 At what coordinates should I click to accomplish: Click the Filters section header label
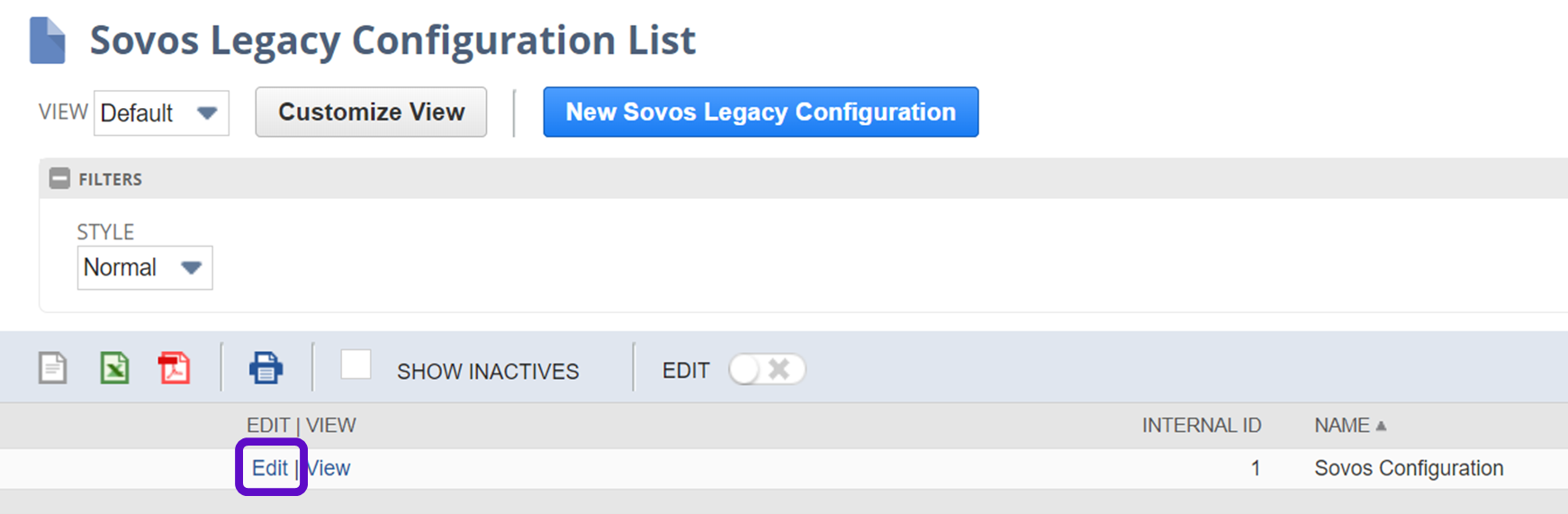click(x=110, y=179)
